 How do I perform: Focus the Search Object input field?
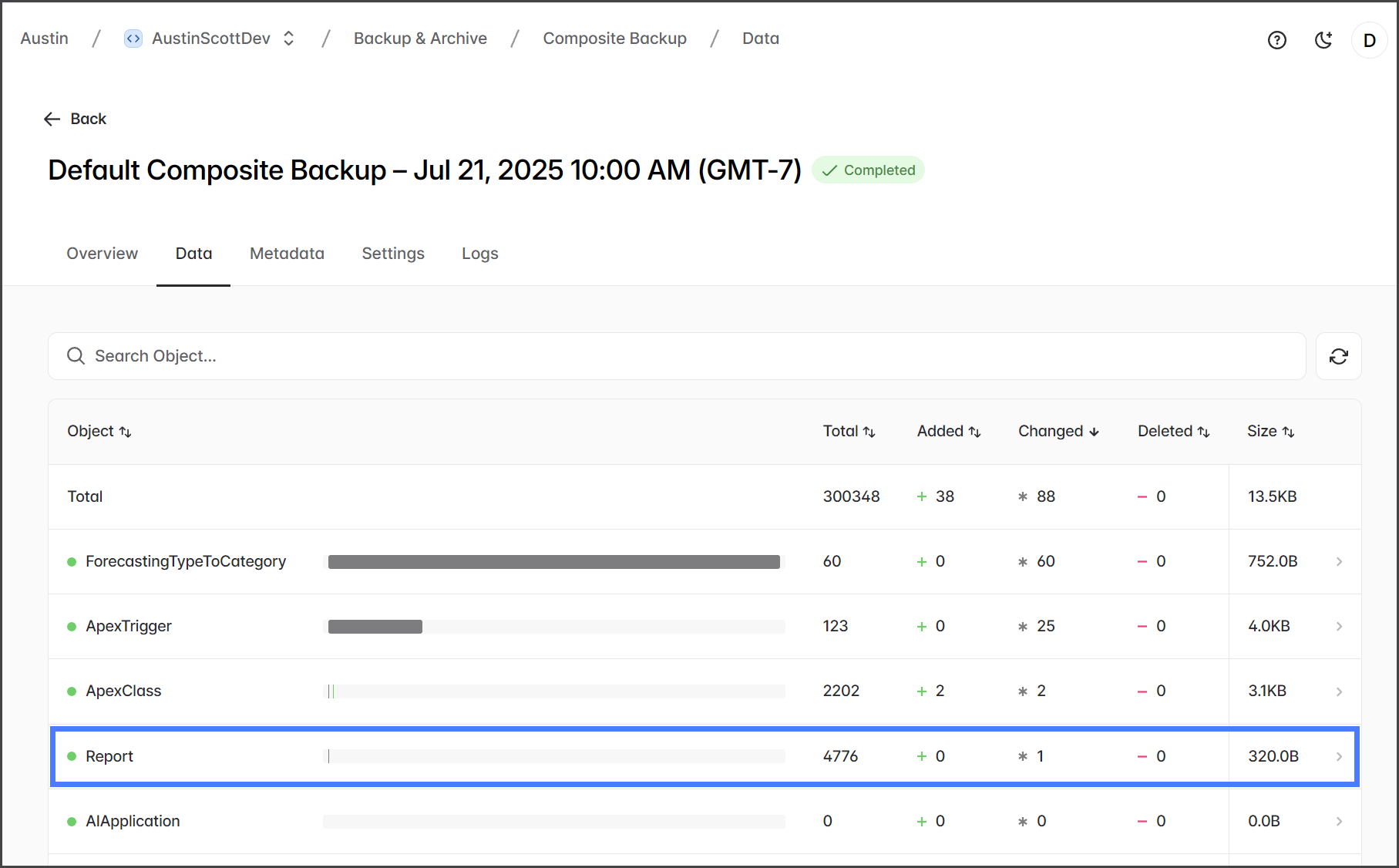pyautogui.click(x=677, y=356)
